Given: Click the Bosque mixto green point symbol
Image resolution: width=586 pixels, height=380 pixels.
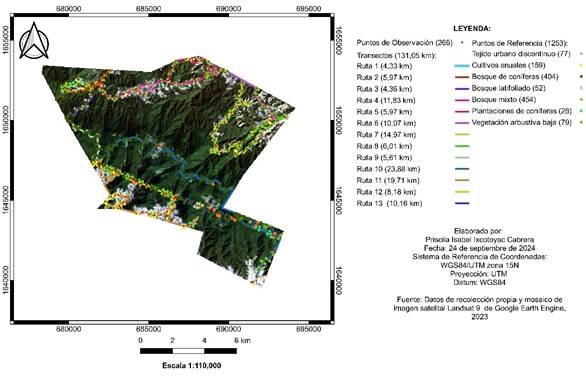Looking at the screenshot, I should (x=581, y=100).
